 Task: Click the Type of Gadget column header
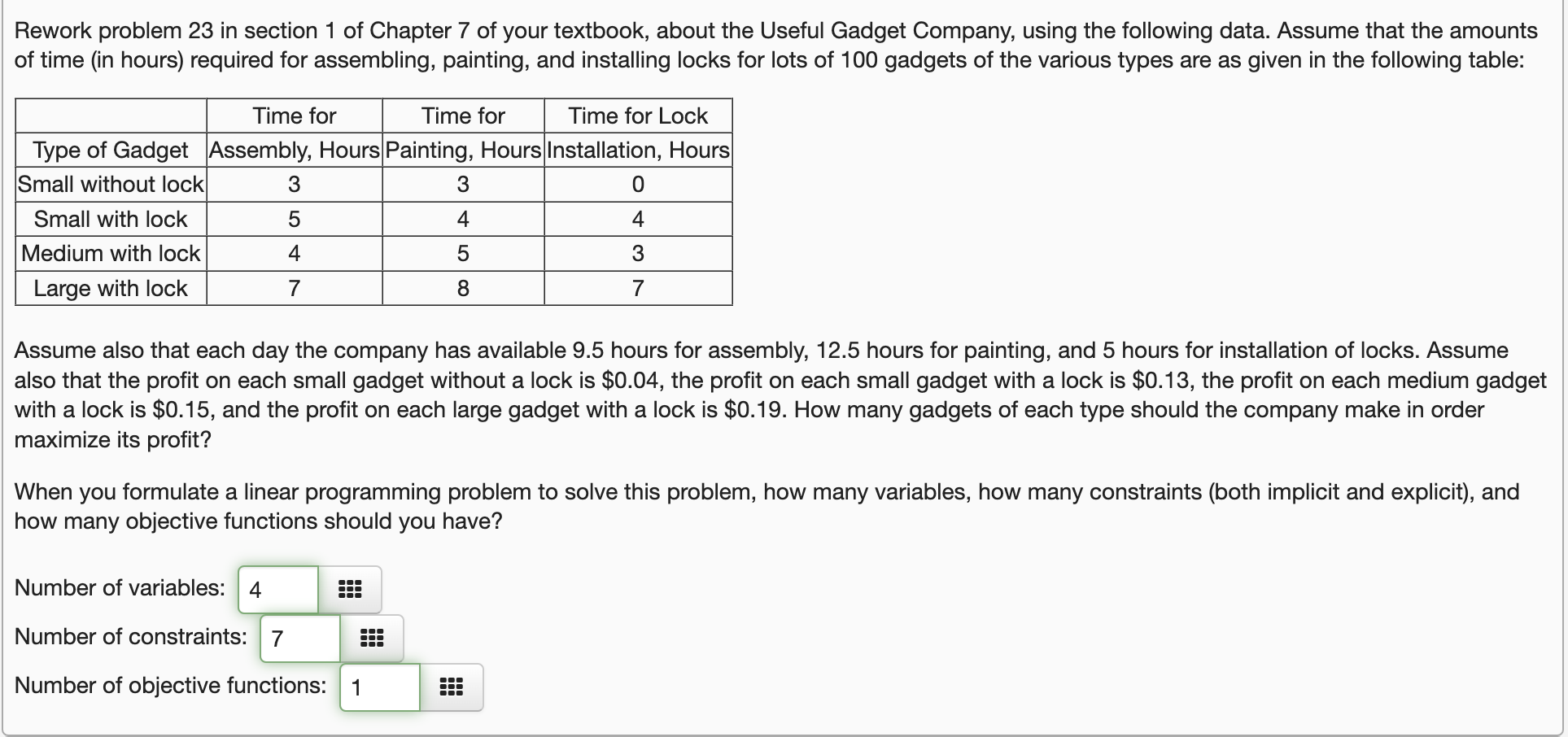[110, 150]
